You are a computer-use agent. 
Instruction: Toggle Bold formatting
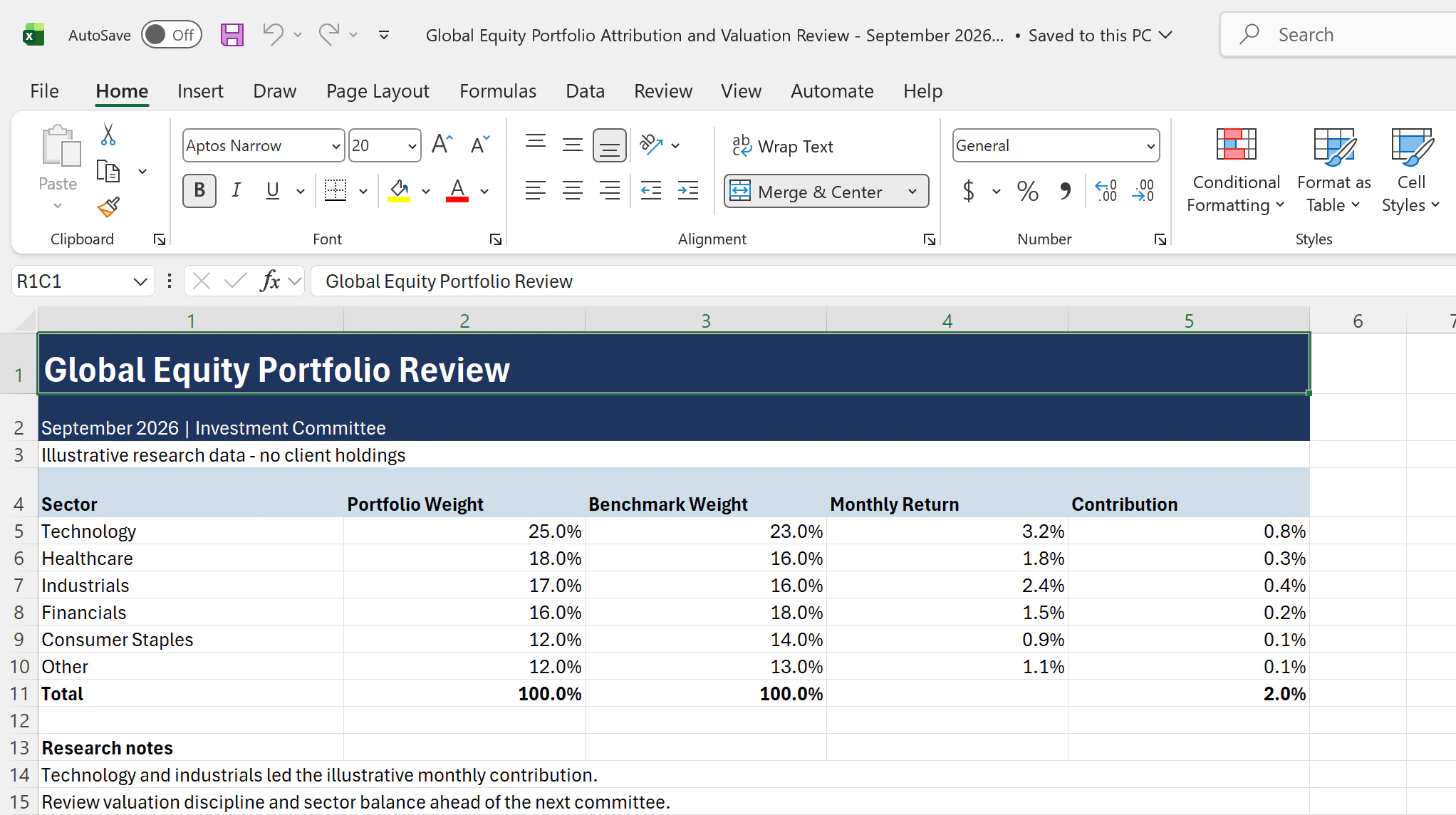(x=199, y=190)
